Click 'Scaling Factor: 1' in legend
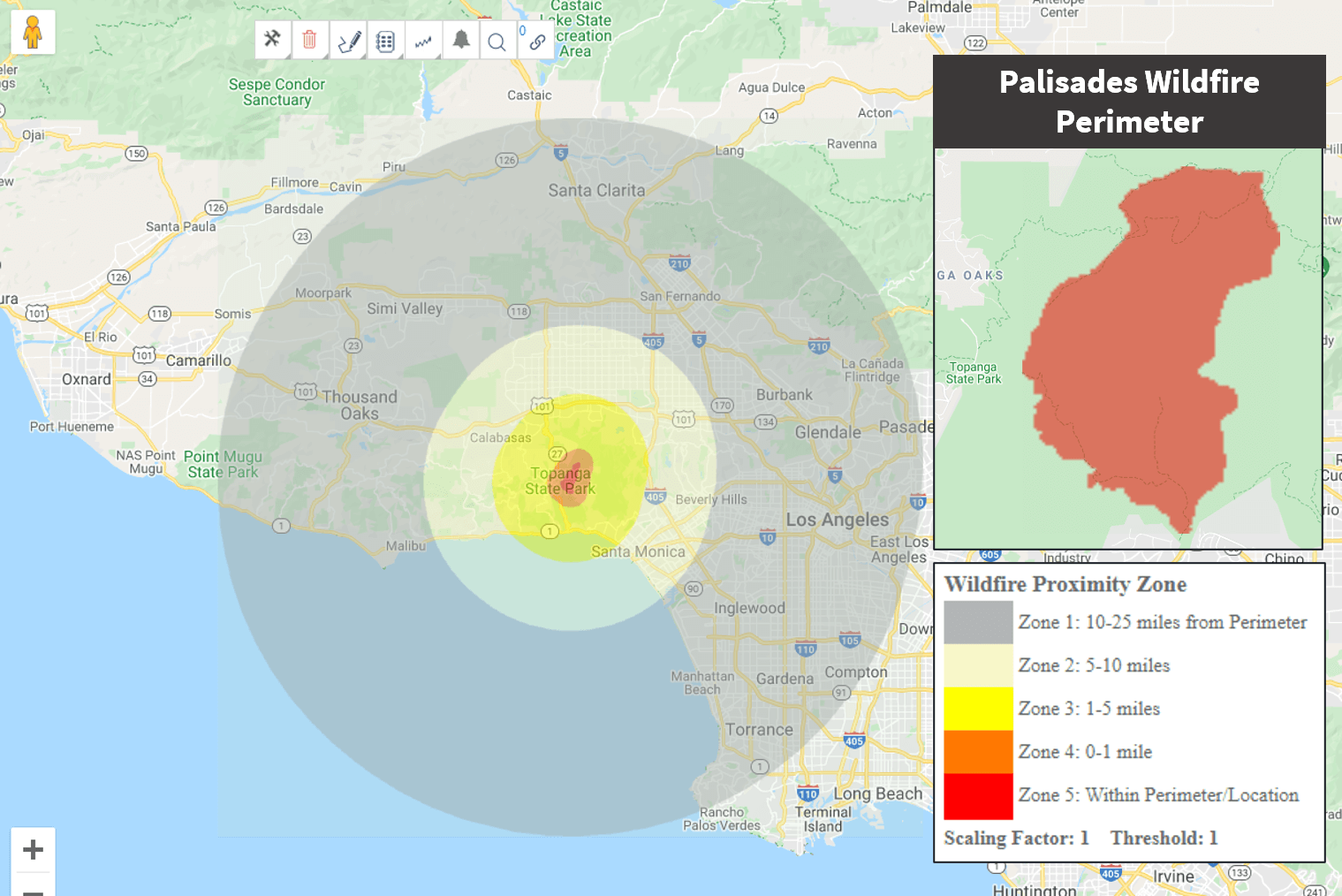The width and height of the screenshot is (1342, 896). click(x=1016, y=838)
